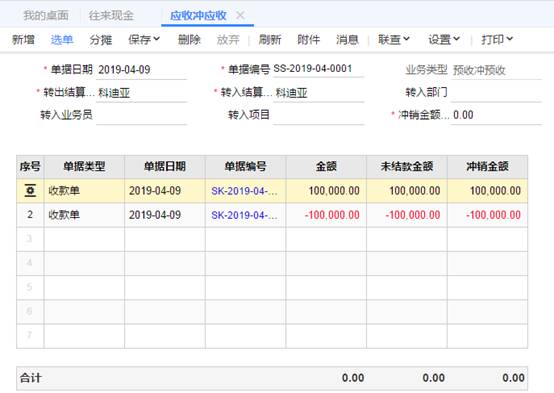Click the 删除 toolbar button
Image resolution: width=554 pixels, height=393 pixels.
(189, 39)
